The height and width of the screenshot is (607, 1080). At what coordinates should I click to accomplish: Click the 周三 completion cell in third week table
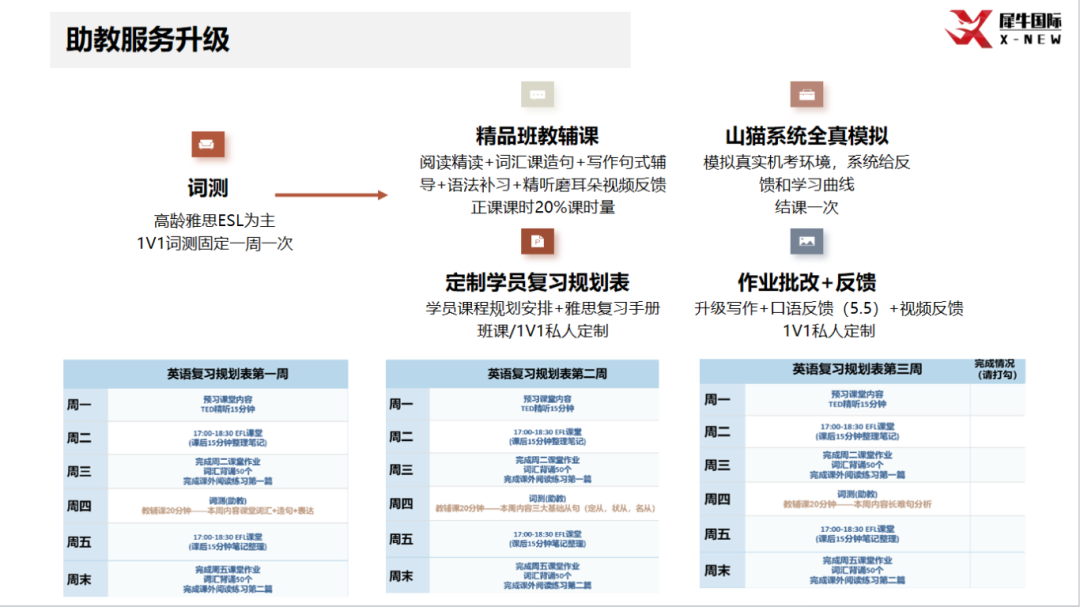click(997, 465)
